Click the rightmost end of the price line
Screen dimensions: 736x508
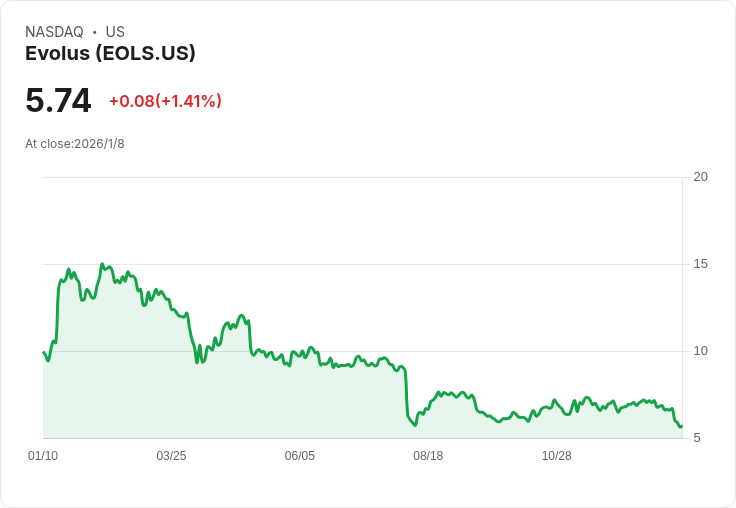click(681, 426)
